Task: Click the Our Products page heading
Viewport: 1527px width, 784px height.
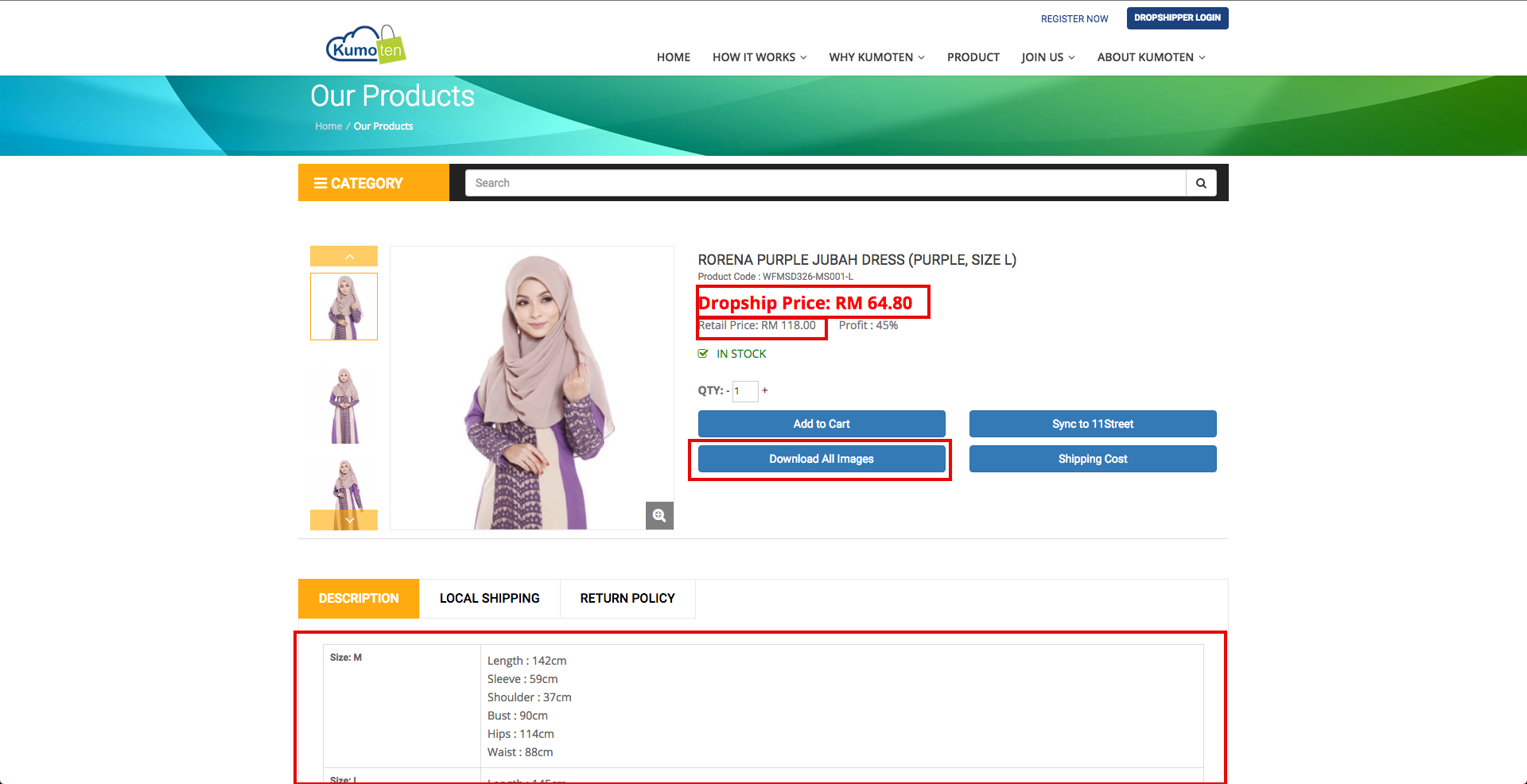Action: [x=392, y=96]
